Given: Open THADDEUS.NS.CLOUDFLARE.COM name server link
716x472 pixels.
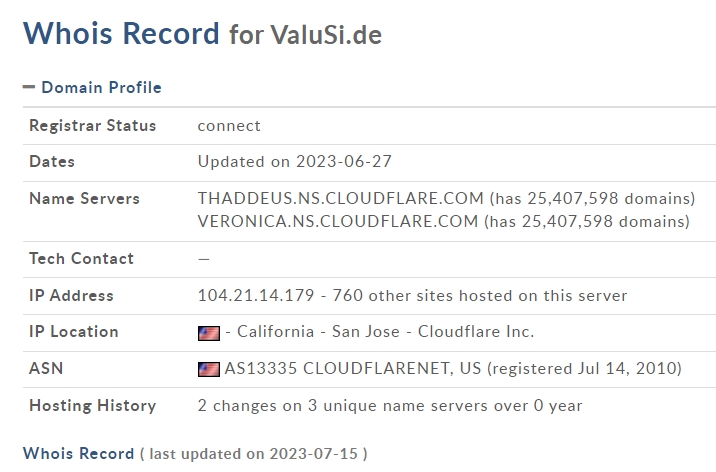Looking at the screenshot, I should pyautogui.click(x=340, y=199).
